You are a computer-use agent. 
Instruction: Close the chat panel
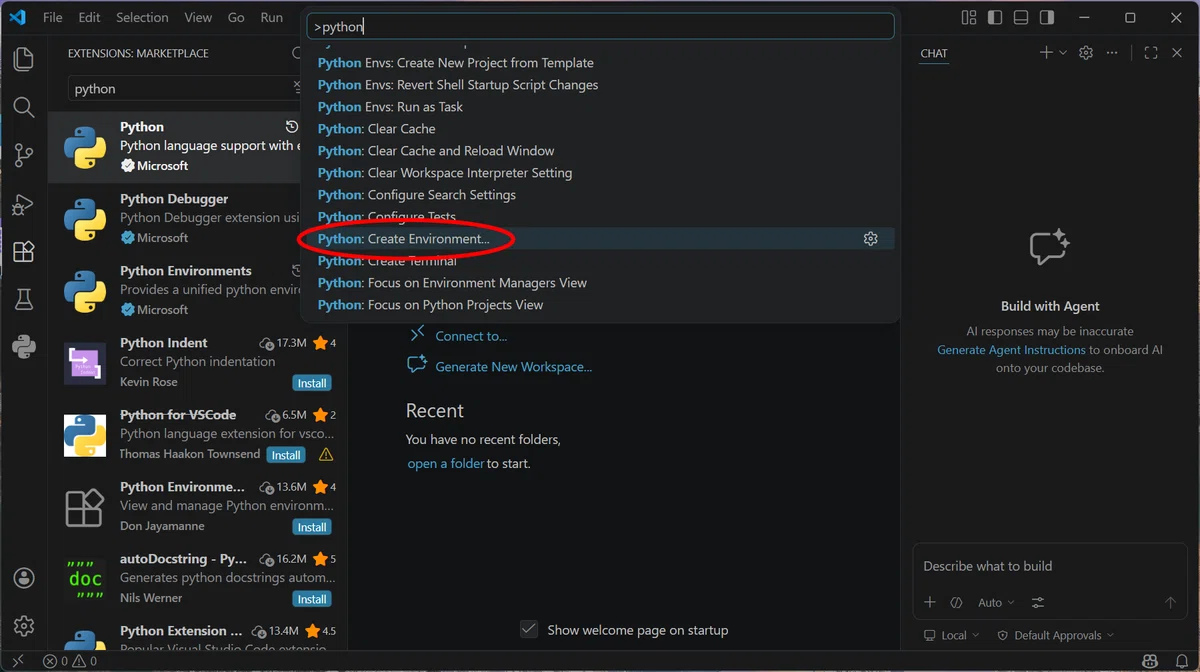tap(1177, 53)
